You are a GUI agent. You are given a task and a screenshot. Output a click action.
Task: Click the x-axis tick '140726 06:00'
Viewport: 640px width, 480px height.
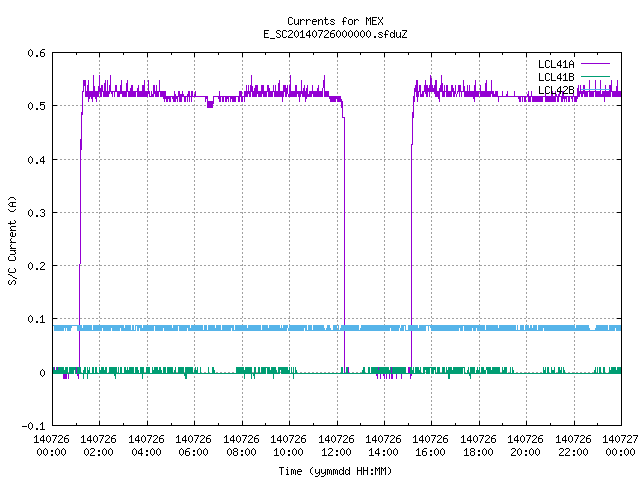193,446
